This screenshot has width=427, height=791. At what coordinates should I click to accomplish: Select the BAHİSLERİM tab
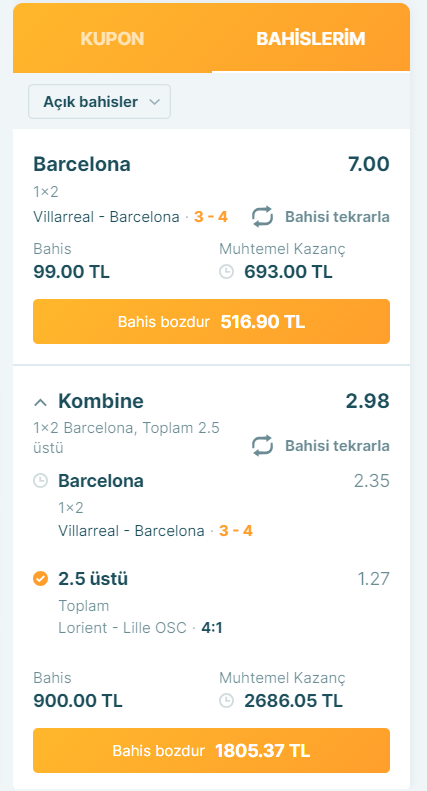[x=310, y=39]
